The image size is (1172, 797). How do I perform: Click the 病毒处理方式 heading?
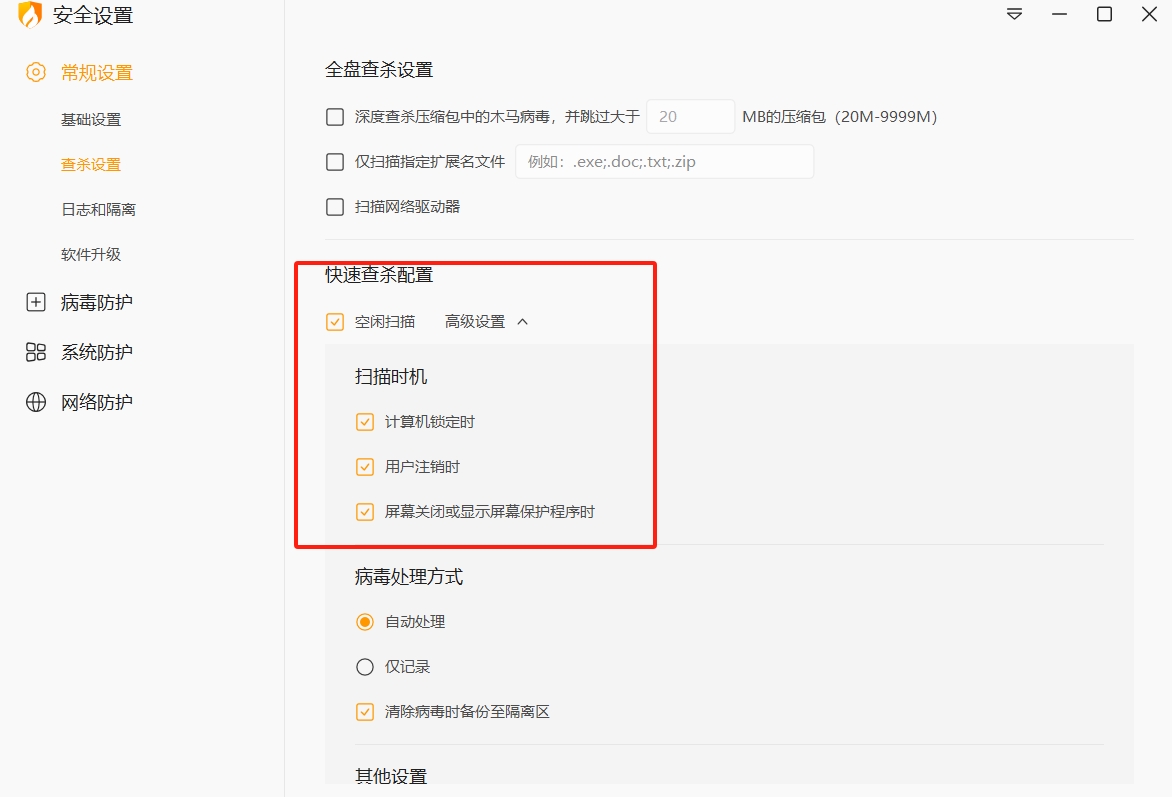(409, 576)
